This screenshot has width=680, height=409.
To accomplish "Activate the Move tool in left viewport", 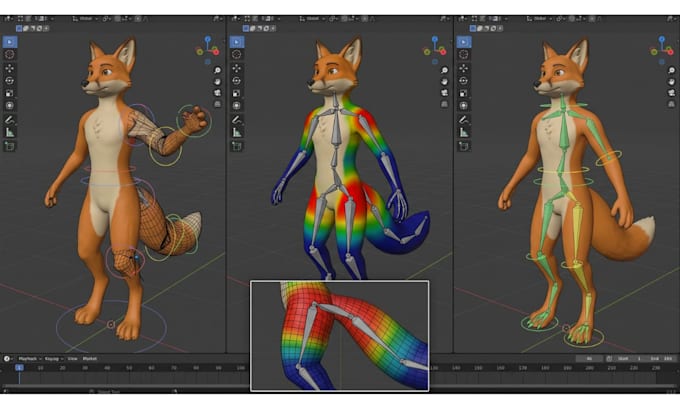I will (x=10, y=68).
